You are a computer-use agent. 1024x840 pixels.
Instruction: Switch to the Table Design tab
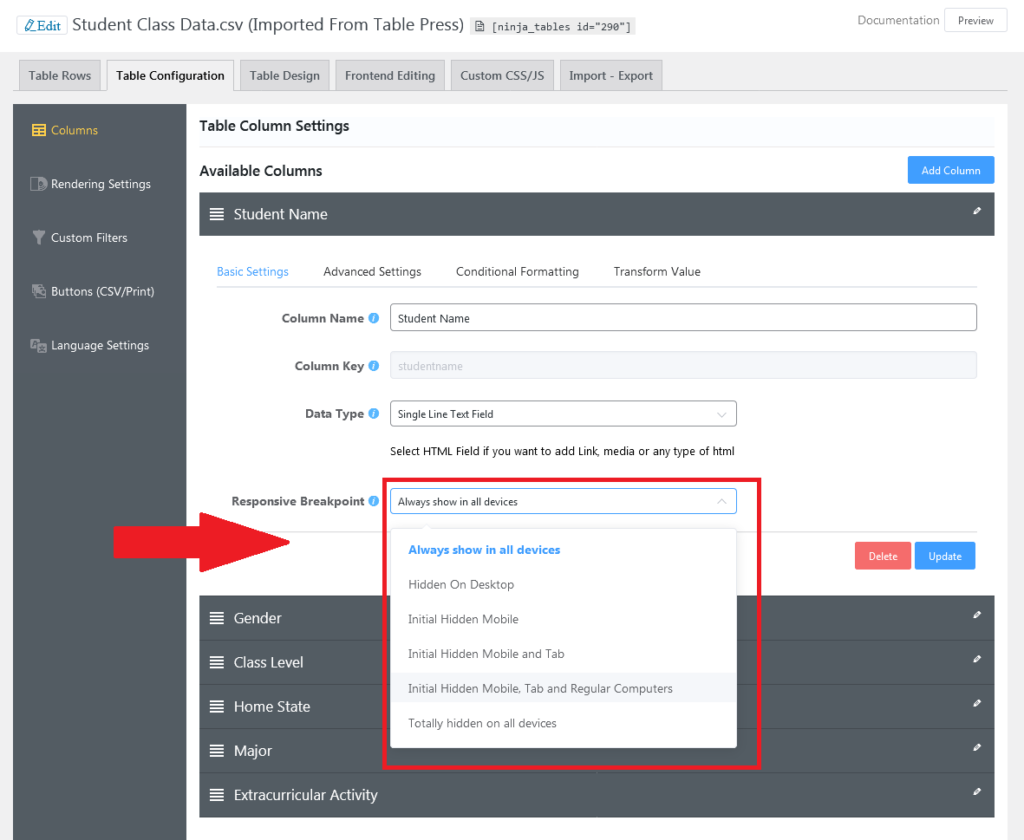click(x=284, y=75)
